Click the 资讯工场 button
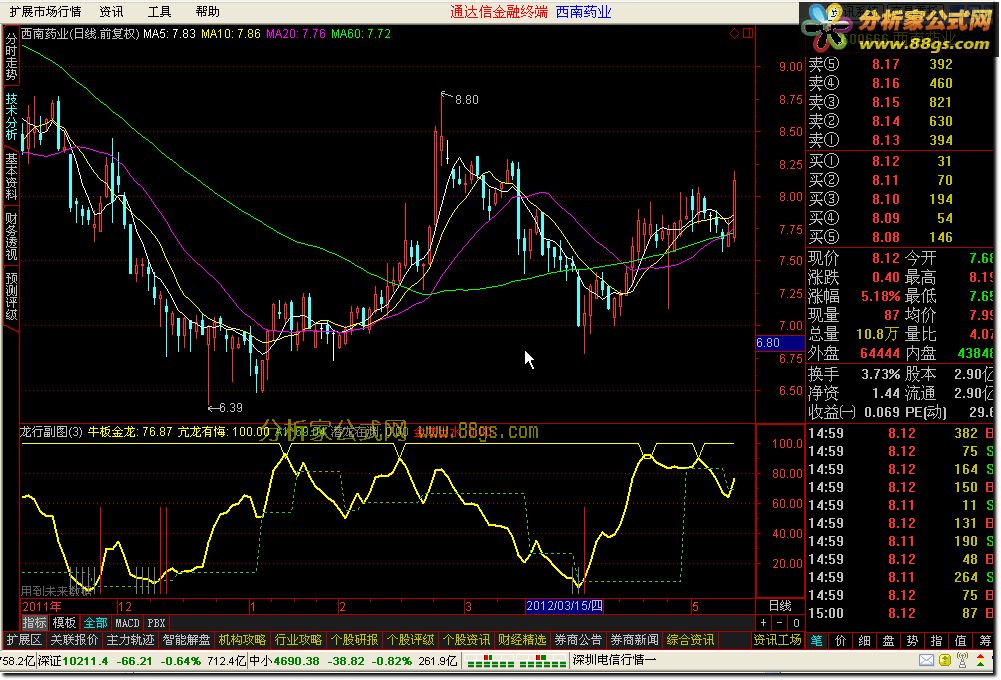This screenshot has width=1001, height=680. coord(777,640)
